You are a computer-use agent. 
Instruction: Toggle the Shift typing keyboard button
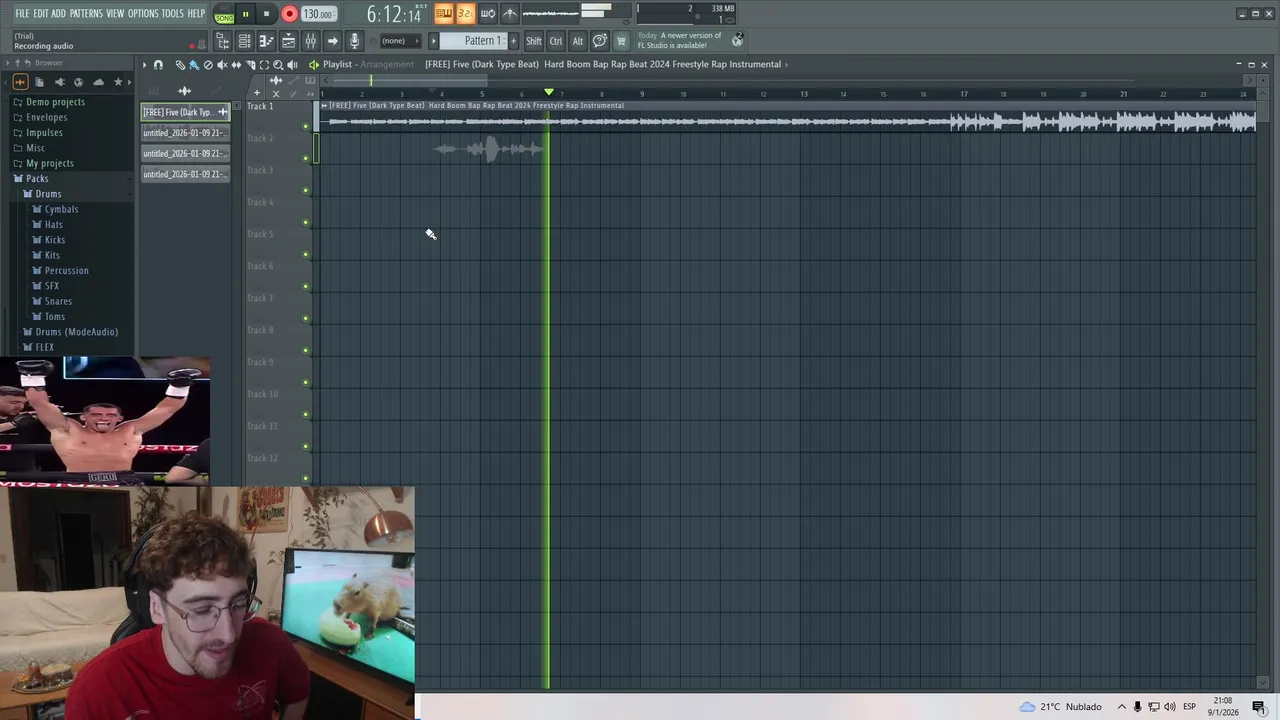pos(534,41)
